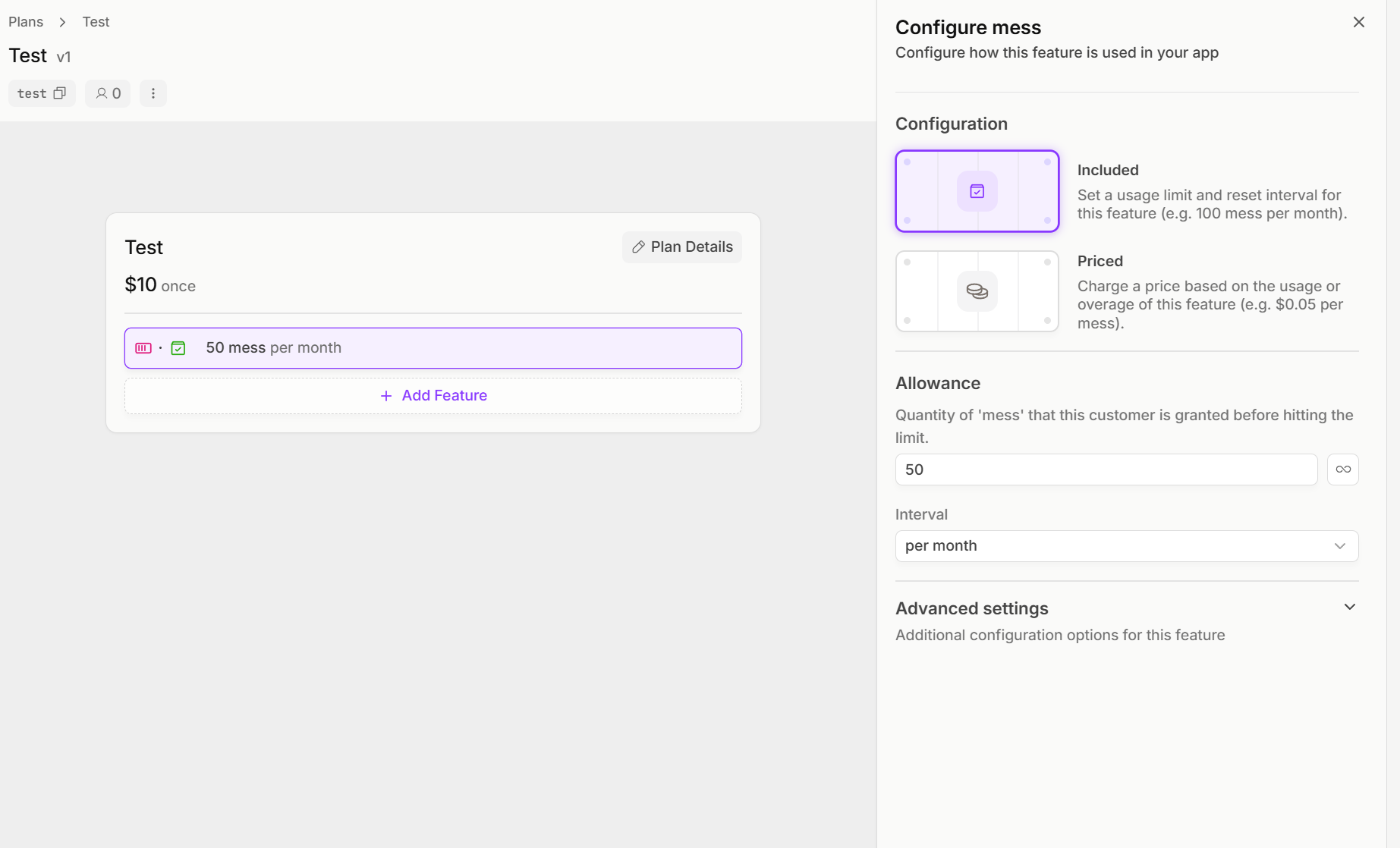The width and height of the screenshot is (1400, 848).
Task: Click the plus icon beside Add Feature
Action: point(386,396)
